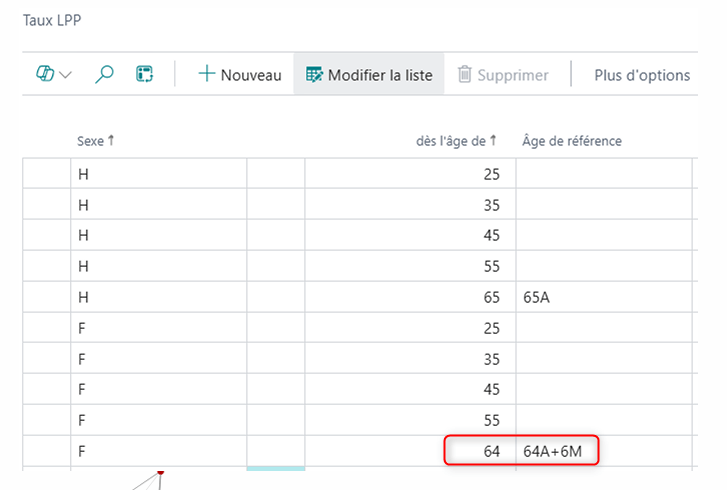The image size is (727, 490).
Task: Click the dès l'âge de column header
Action: (456, 141)
